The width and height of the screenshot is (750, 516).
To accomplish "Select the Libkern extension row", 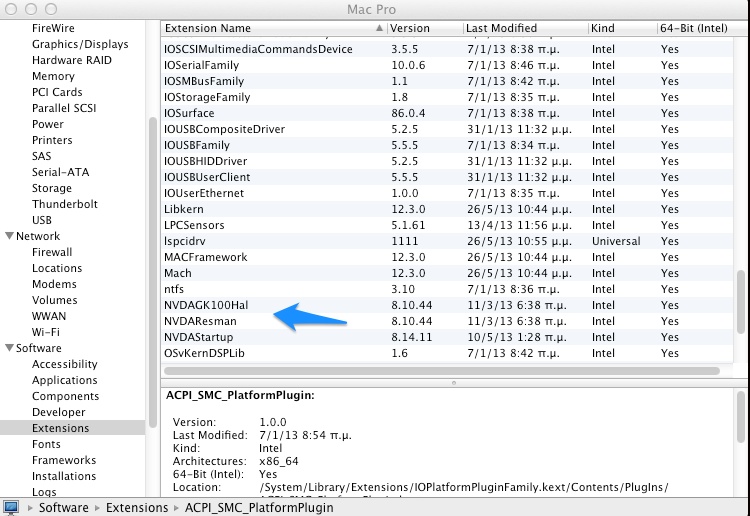I will point(447,209).
